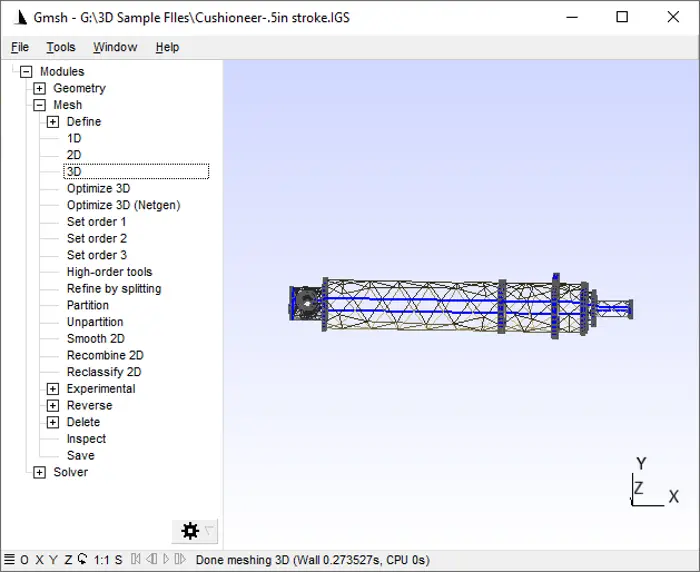
Task: Set Z-axis view in status bar
Action: click(x=68, y=559)
